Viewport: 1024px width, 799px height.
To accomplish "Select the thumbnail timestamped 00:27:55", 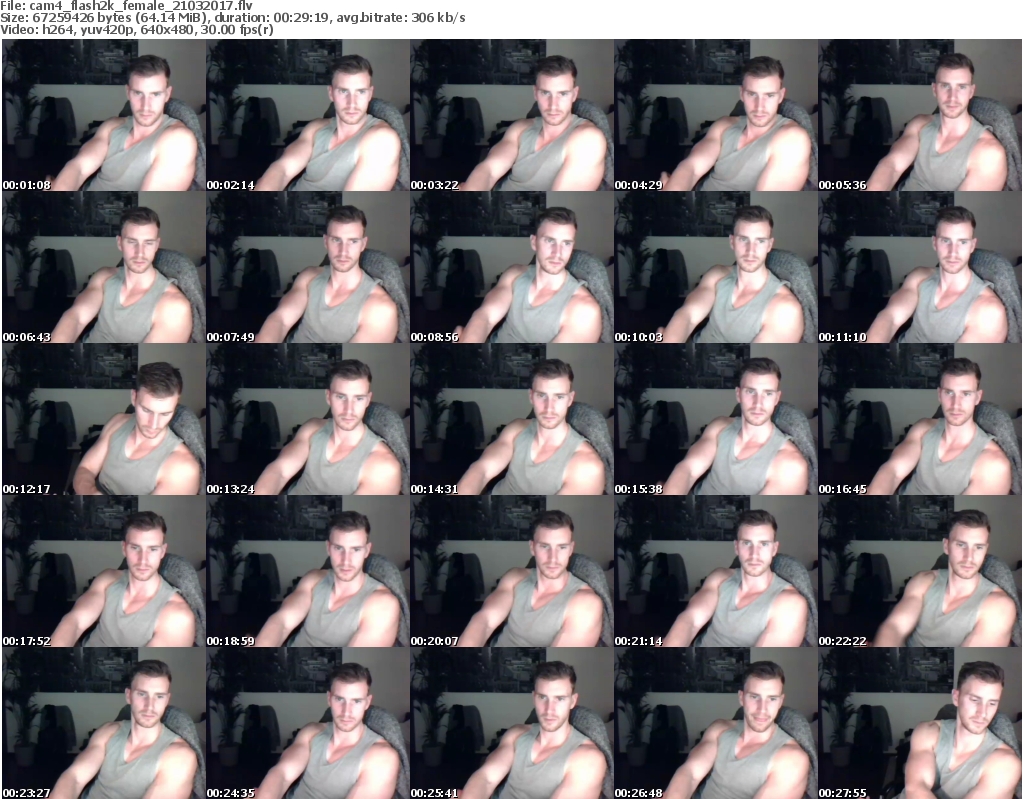I will click(920, 723).
